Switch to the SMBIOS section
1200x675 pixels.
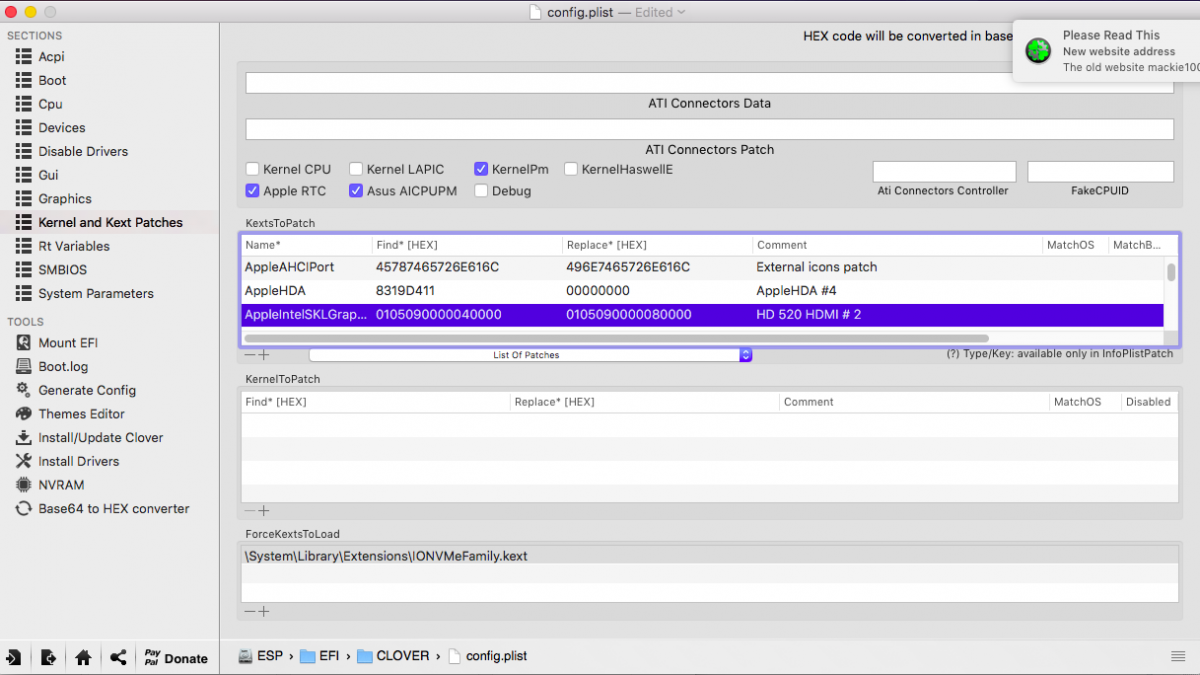[x=62, y=270]
